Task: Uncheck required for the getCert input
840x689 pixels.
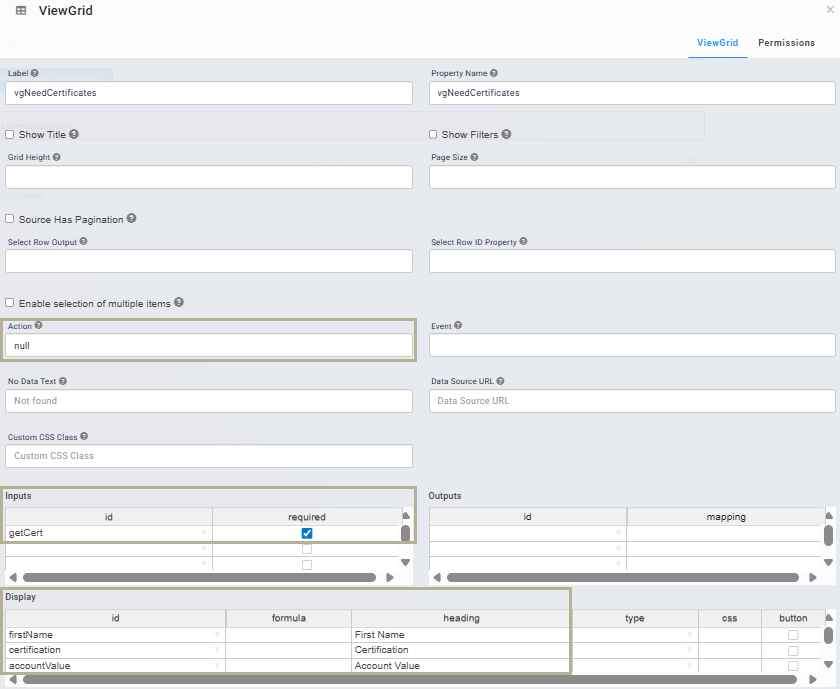Action: click(306, 533)
